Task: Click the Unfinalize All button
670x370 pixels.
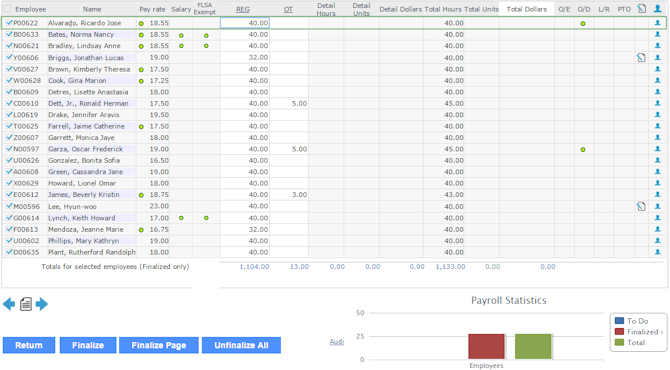Action: pyautogui.click(x=241, y=345)
